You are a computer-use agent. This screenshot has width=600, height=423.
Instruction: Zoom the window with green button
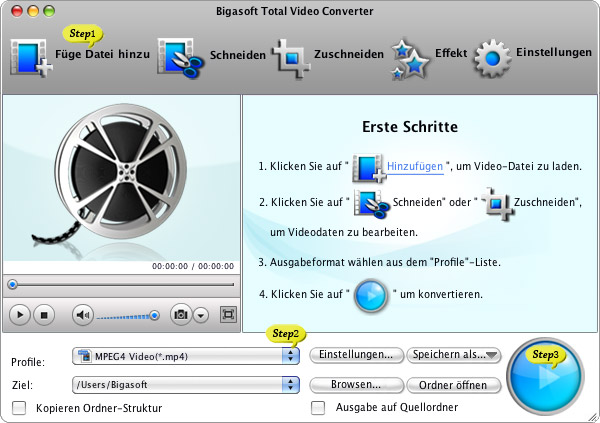[49, 11]
